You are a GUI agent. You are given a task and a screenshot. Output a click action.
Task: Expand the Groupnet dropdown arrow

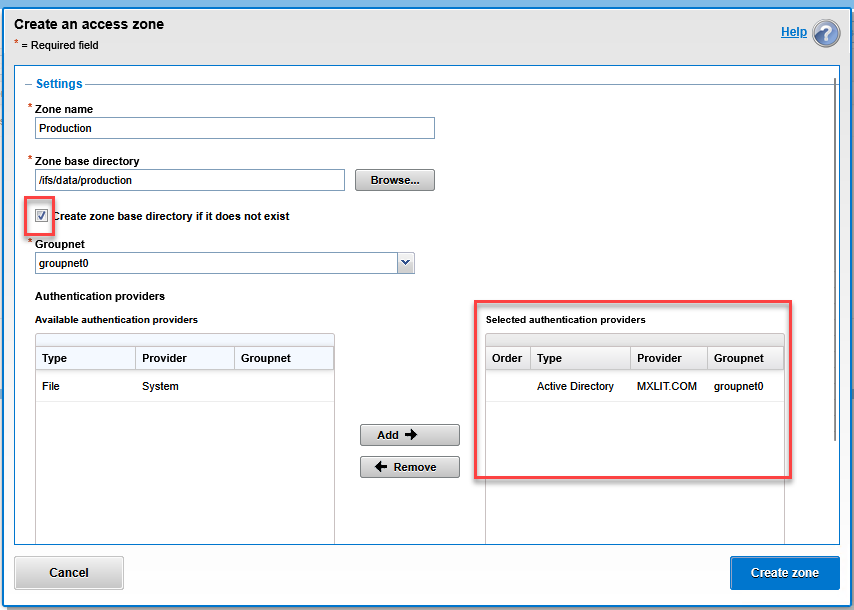coord(405,263)
